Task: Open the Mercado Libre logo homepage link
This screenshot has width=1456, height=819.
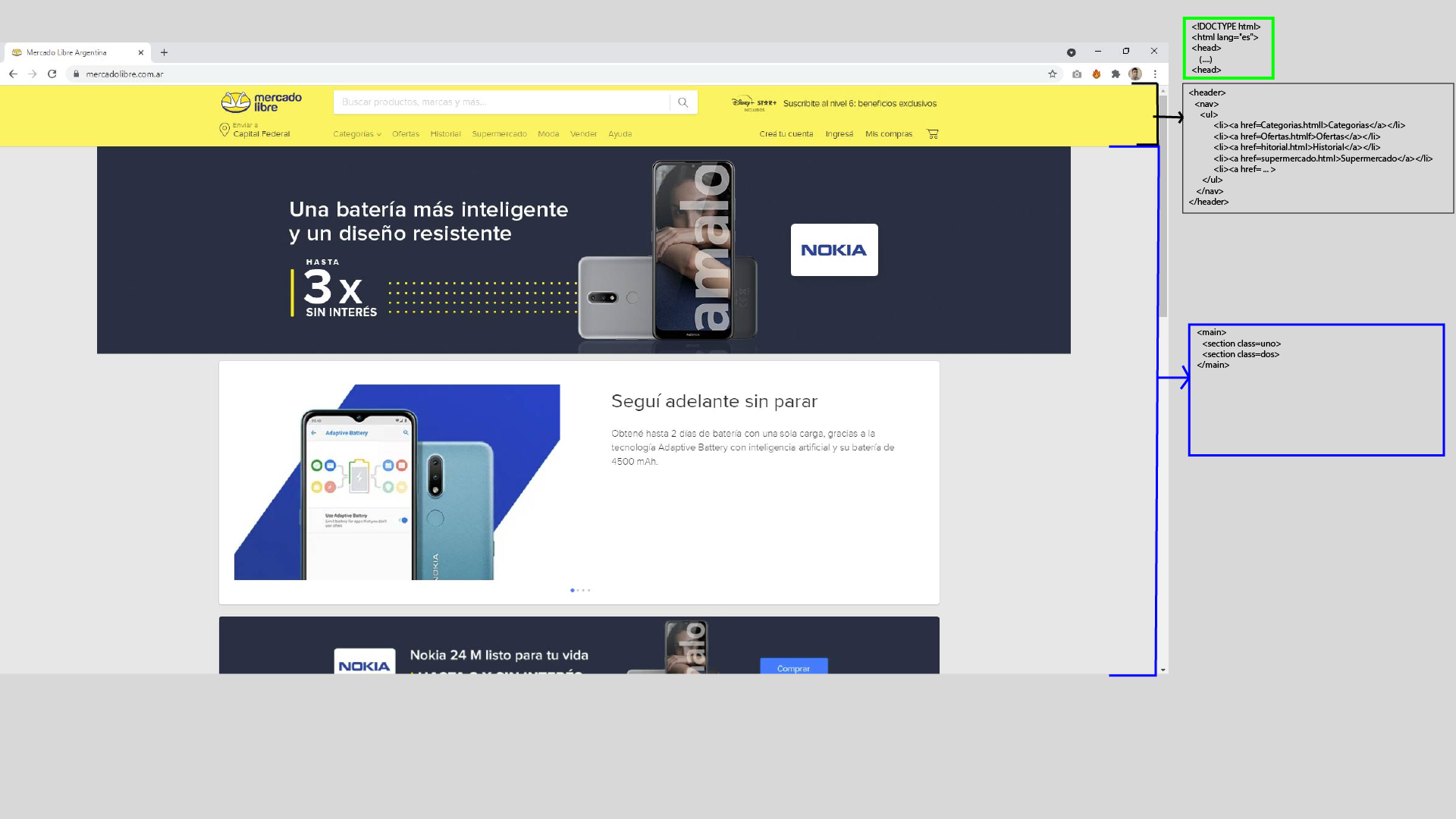Action: pyautogui.click(x=261, y=101)
